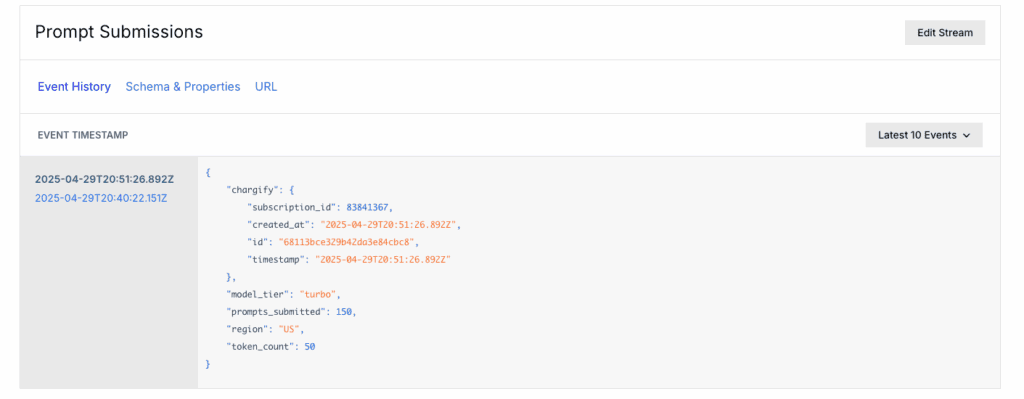Click the prompts_submitted value 150
The height and width of the screenshot is (399, 1024).
click(x=345, y=312)
